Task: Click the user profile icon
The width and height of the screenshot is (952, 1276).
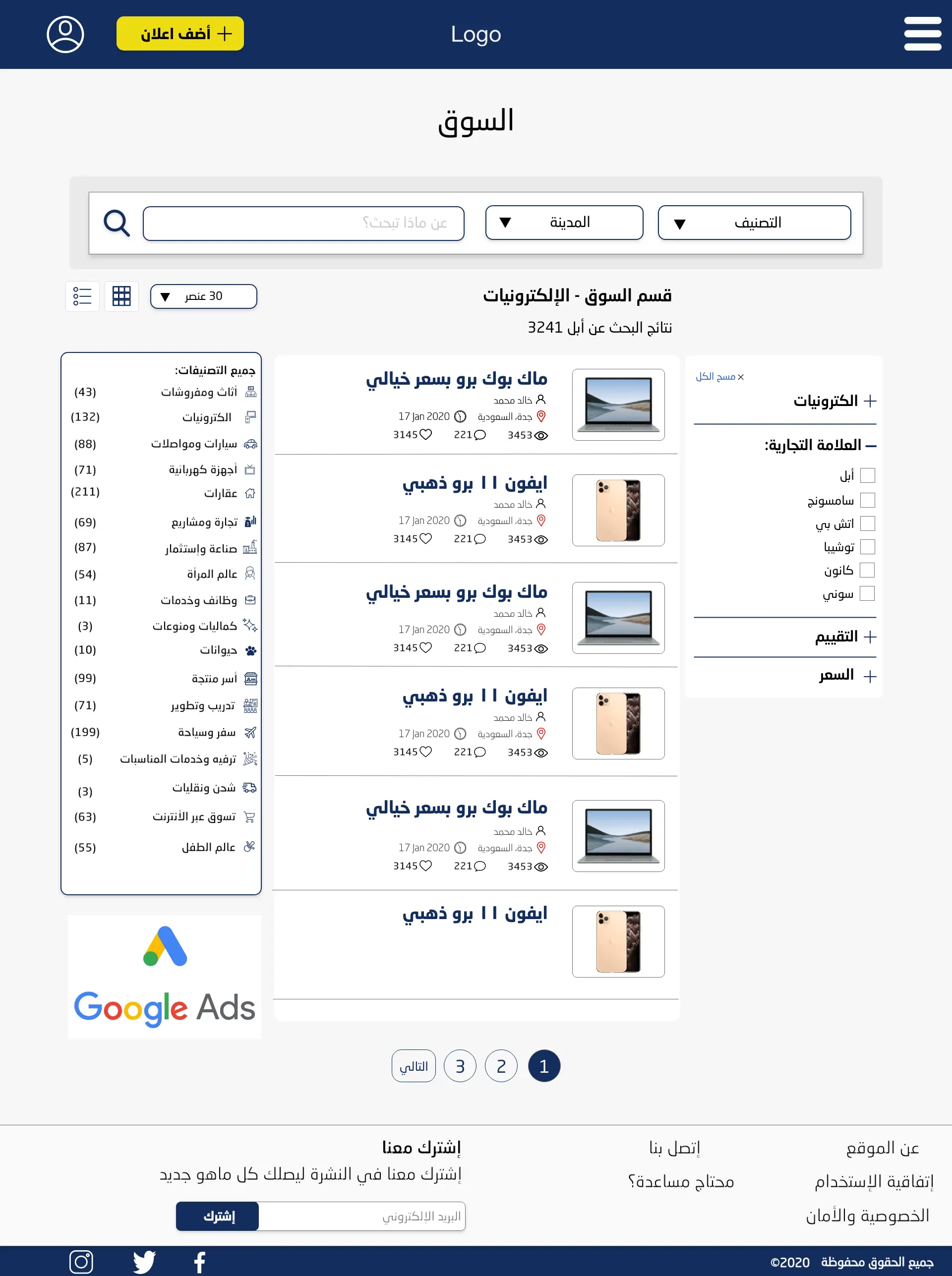Action: [65, 34]
